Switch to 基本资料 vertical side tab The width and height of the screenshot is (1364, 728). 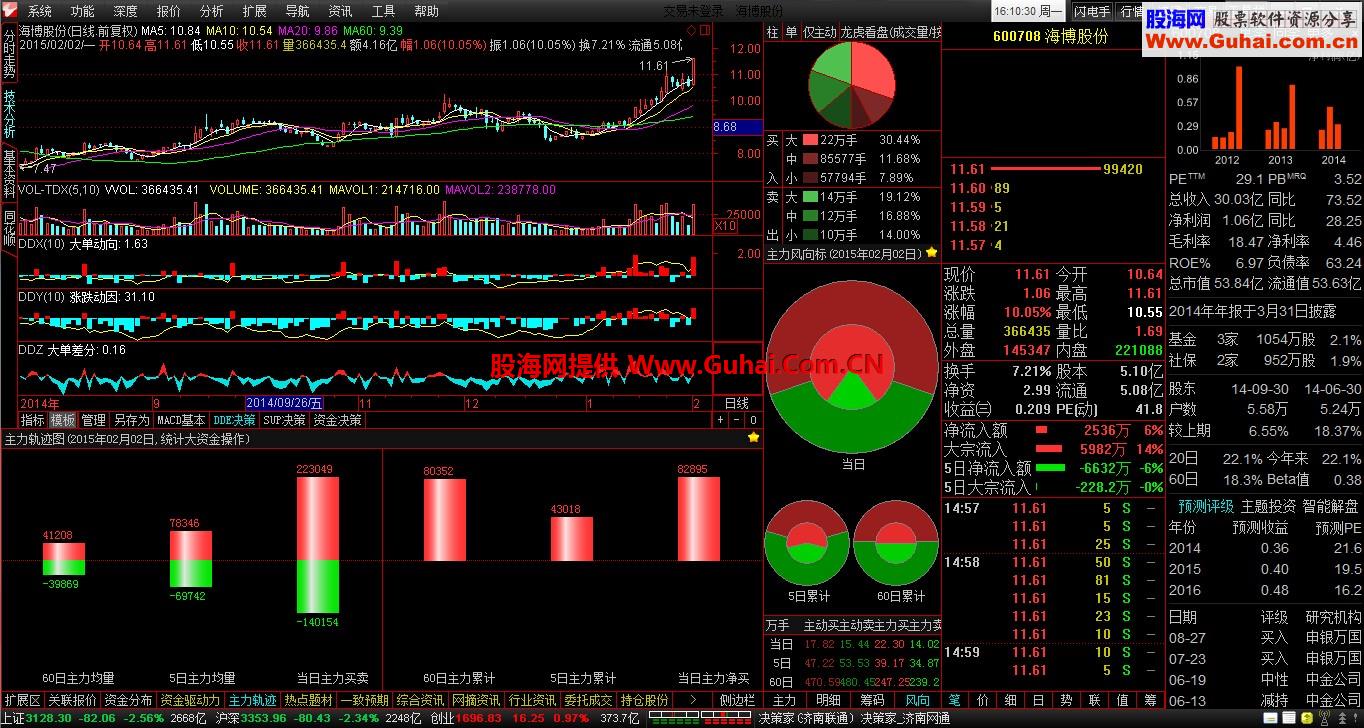9,173
